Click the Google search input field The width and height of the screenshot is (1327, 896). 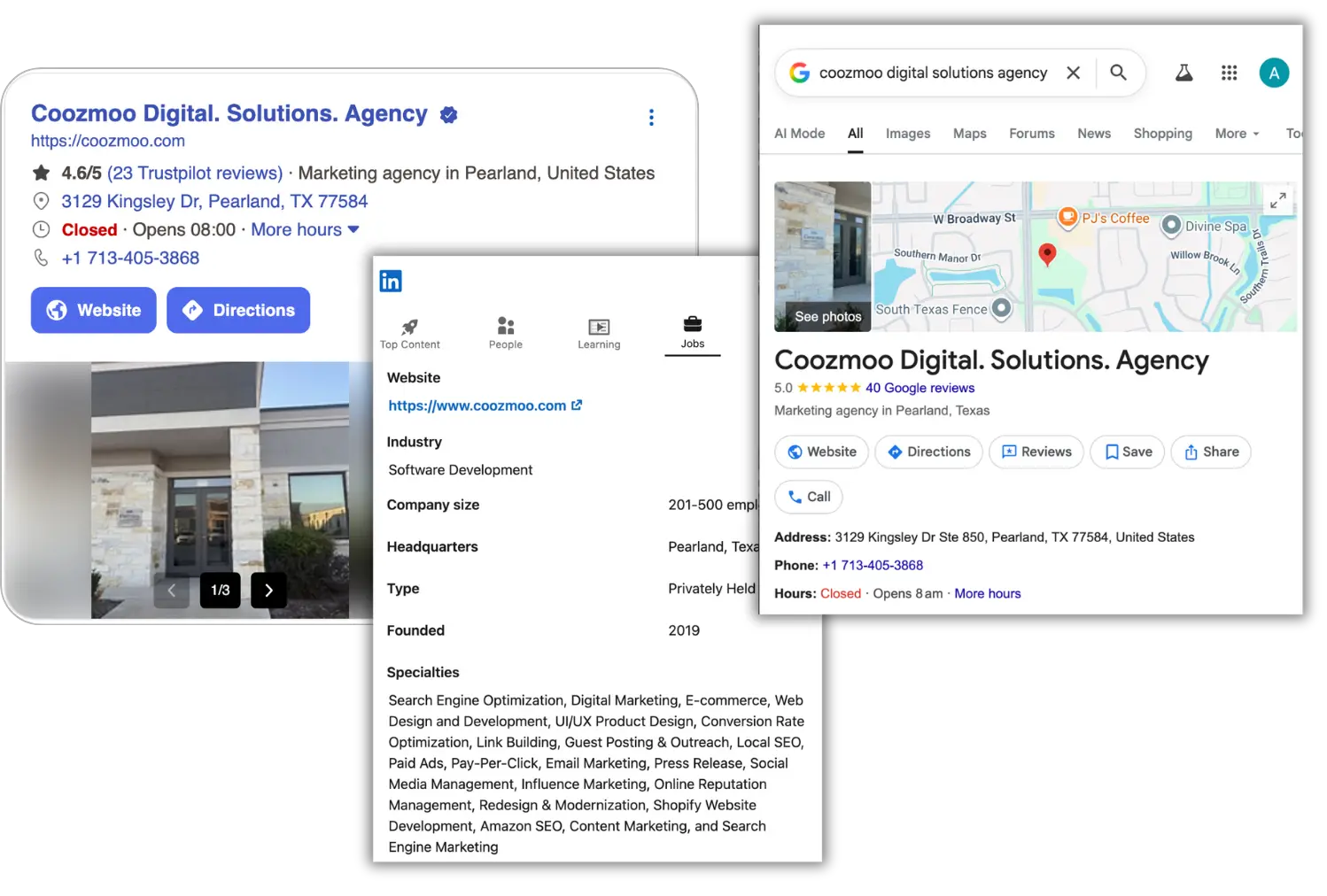(933, 73)
